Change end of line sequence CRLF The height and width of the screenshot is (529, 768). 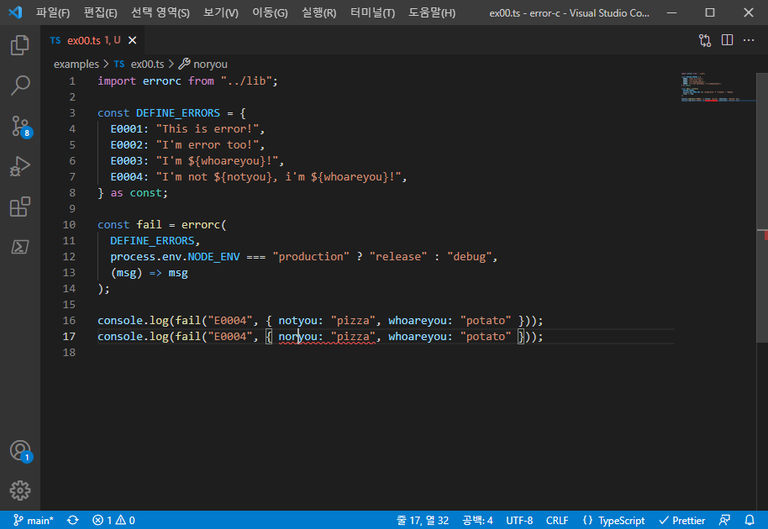557,520
